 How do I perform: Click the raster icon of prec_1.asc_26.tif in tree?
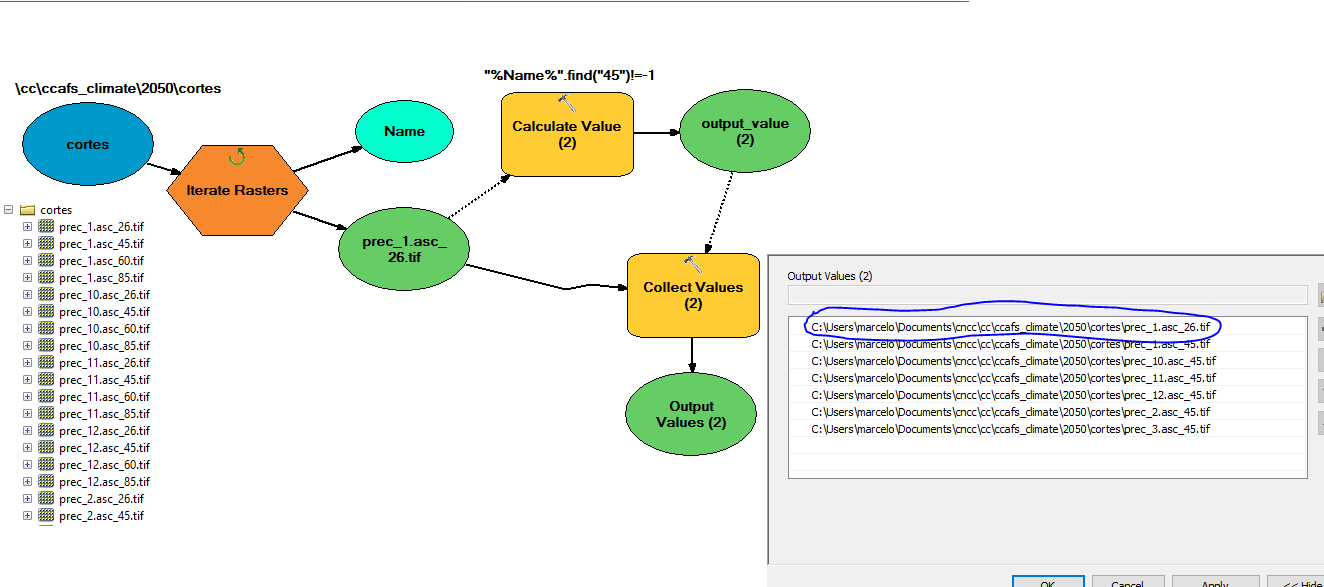point(46,227)
